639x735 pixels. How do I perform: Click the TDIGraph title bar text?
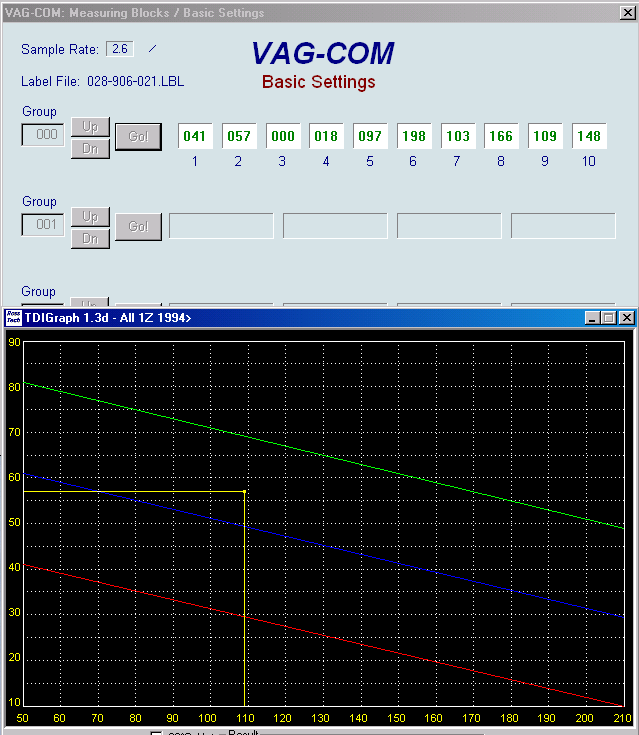coord(109,318)
